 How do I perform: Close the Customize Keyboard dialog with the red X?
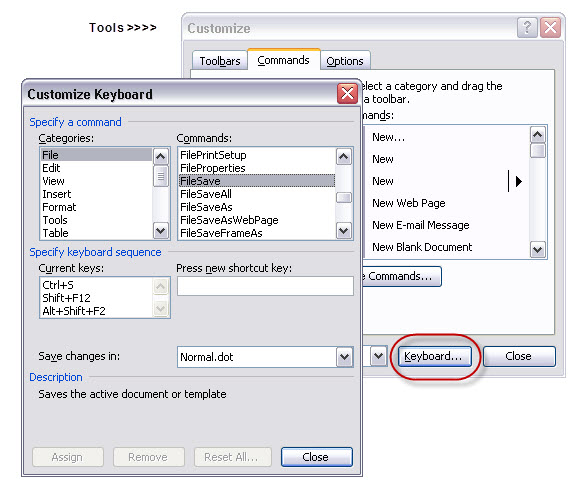click(x=347, y=93)
